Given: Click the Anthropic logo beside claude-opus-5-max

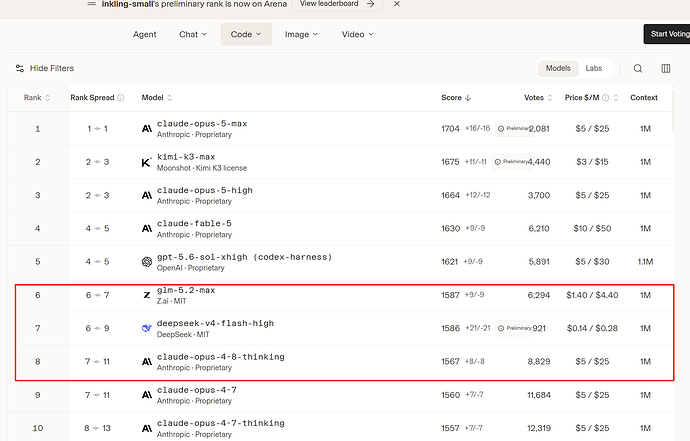Looking at the screenshot, I should [x=147, y=129].
